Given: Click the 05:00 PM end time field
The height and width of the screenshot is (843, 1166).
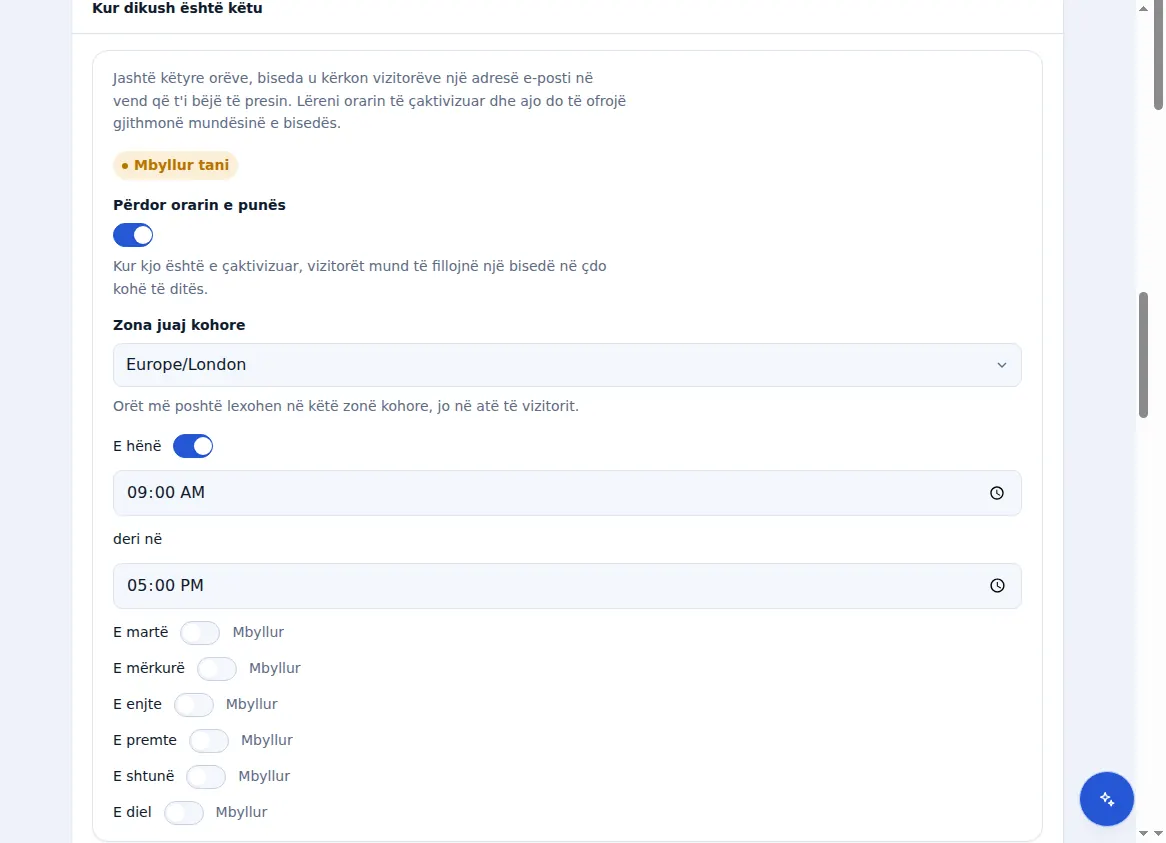Looking at the screenshot, I should click(x=567, y=586).
